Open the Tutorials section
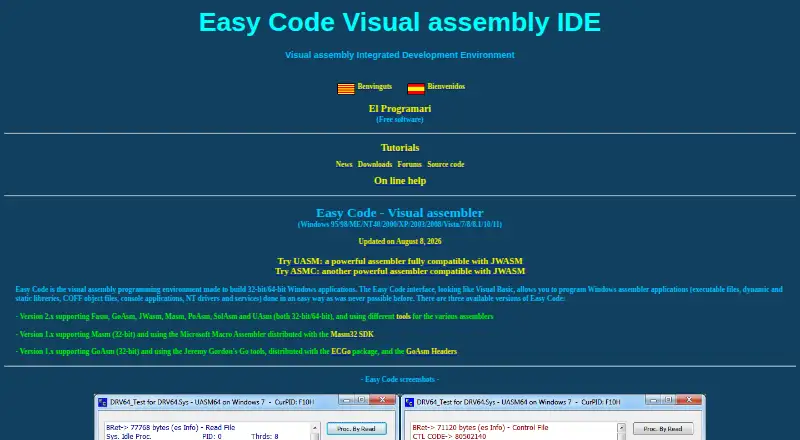800x440 pixels. 400,148
